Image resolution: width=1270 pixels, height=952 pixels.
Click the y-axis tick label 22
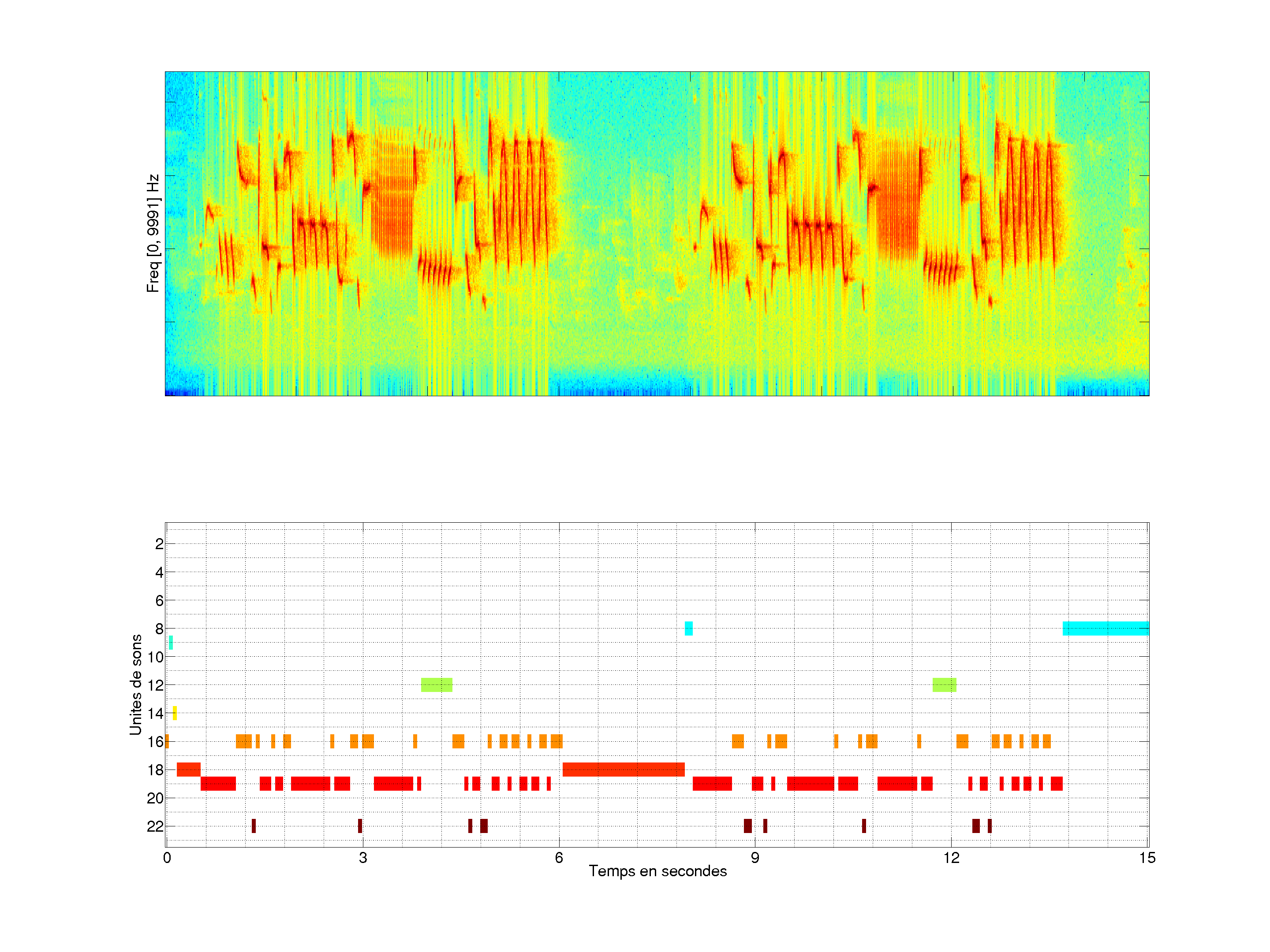[155, 826]
